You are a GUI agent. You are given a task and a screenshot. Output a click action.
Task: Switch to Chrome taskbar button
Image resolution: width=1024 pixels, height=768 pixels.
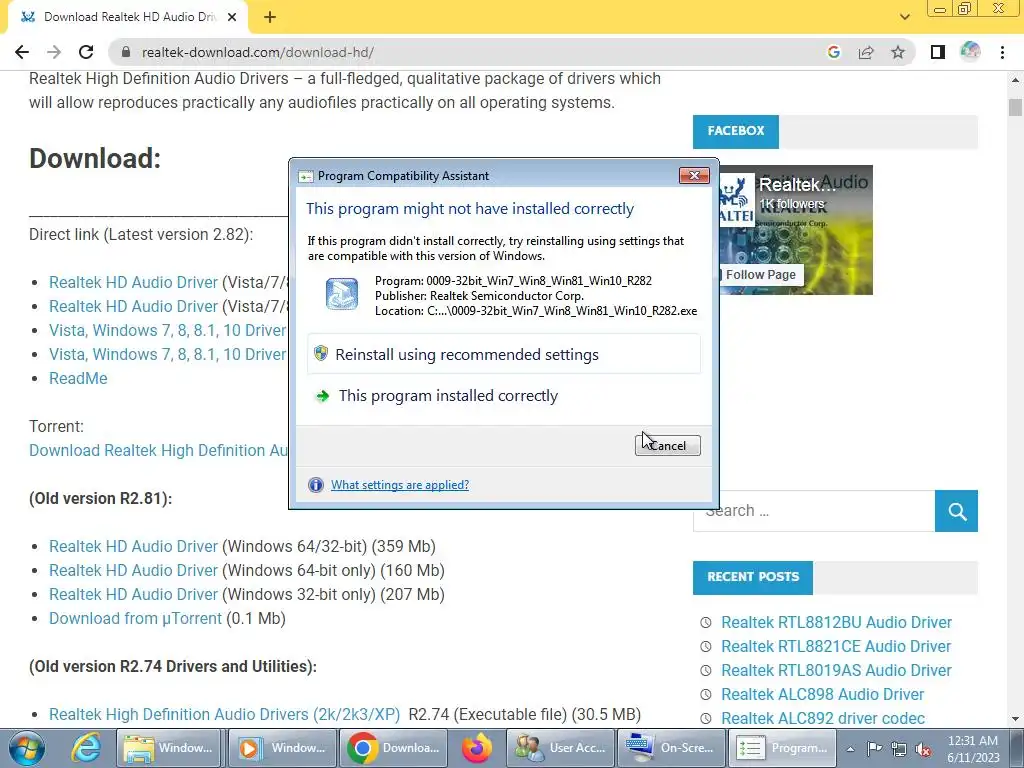[x=394, y=748]
